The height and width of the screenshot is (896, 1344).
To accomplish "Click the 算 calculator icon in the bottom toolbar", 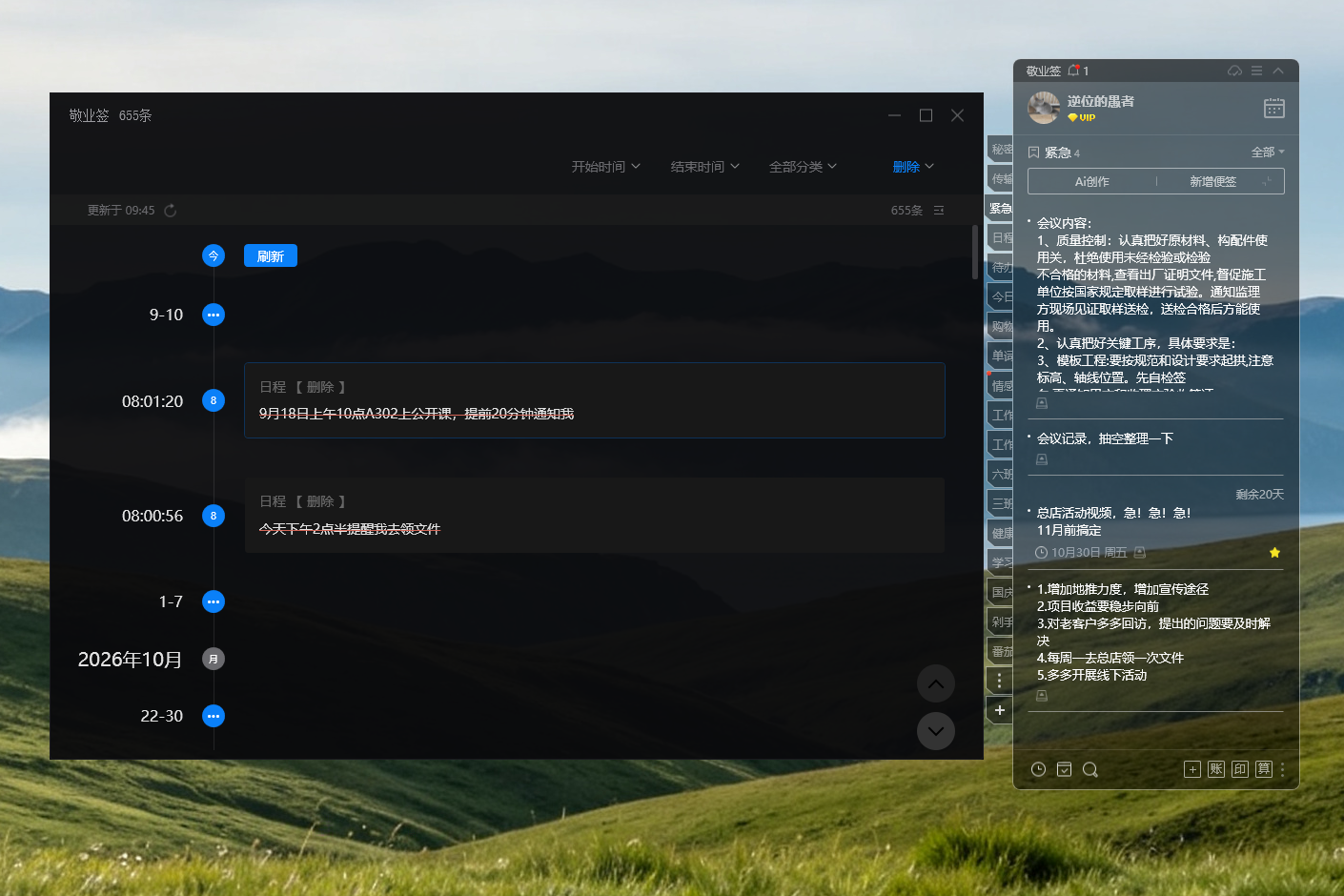I will click(x=1264, y=769).
